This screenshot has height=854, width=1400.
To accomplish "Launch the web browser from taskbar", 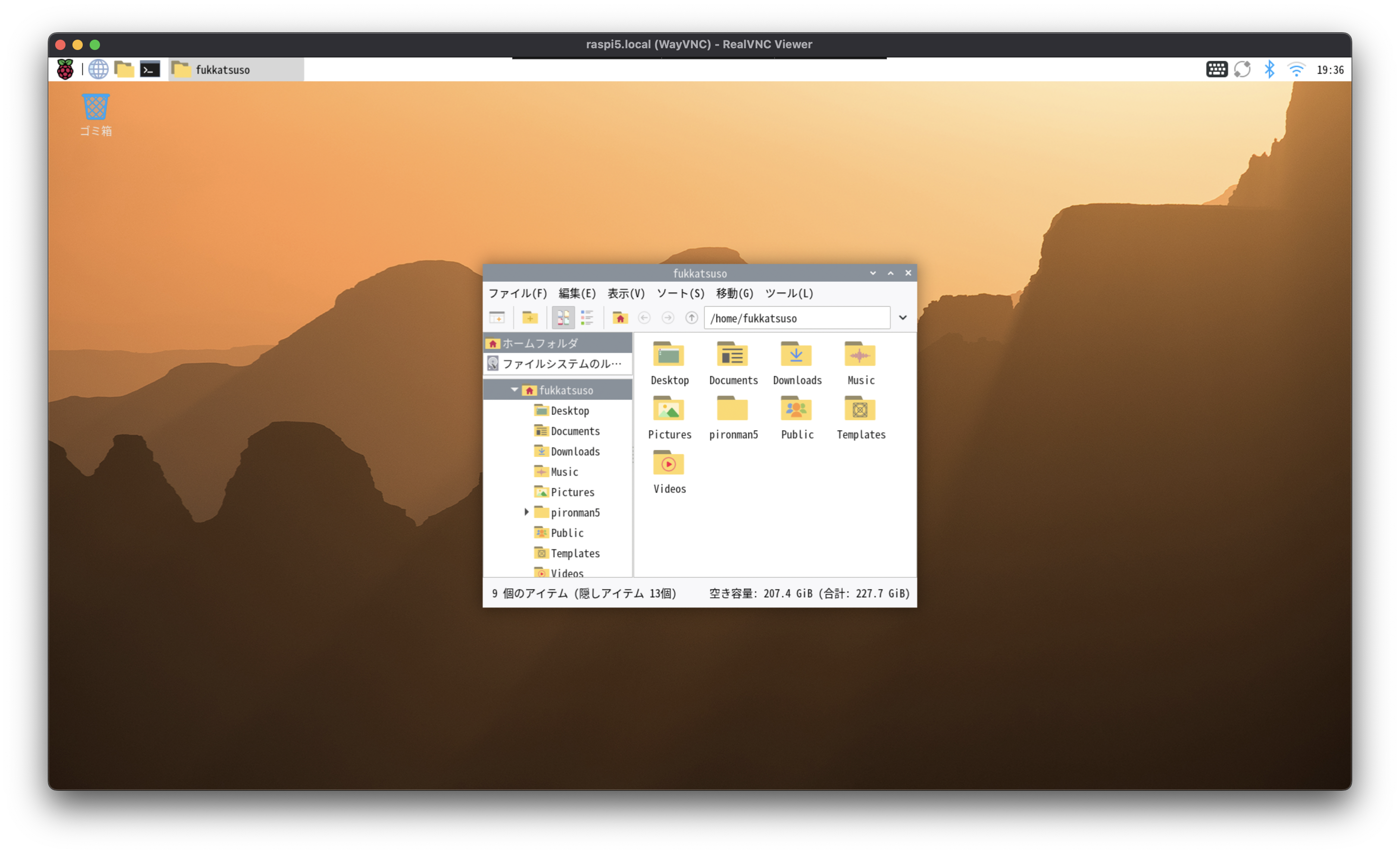I will tap(98, 69).
